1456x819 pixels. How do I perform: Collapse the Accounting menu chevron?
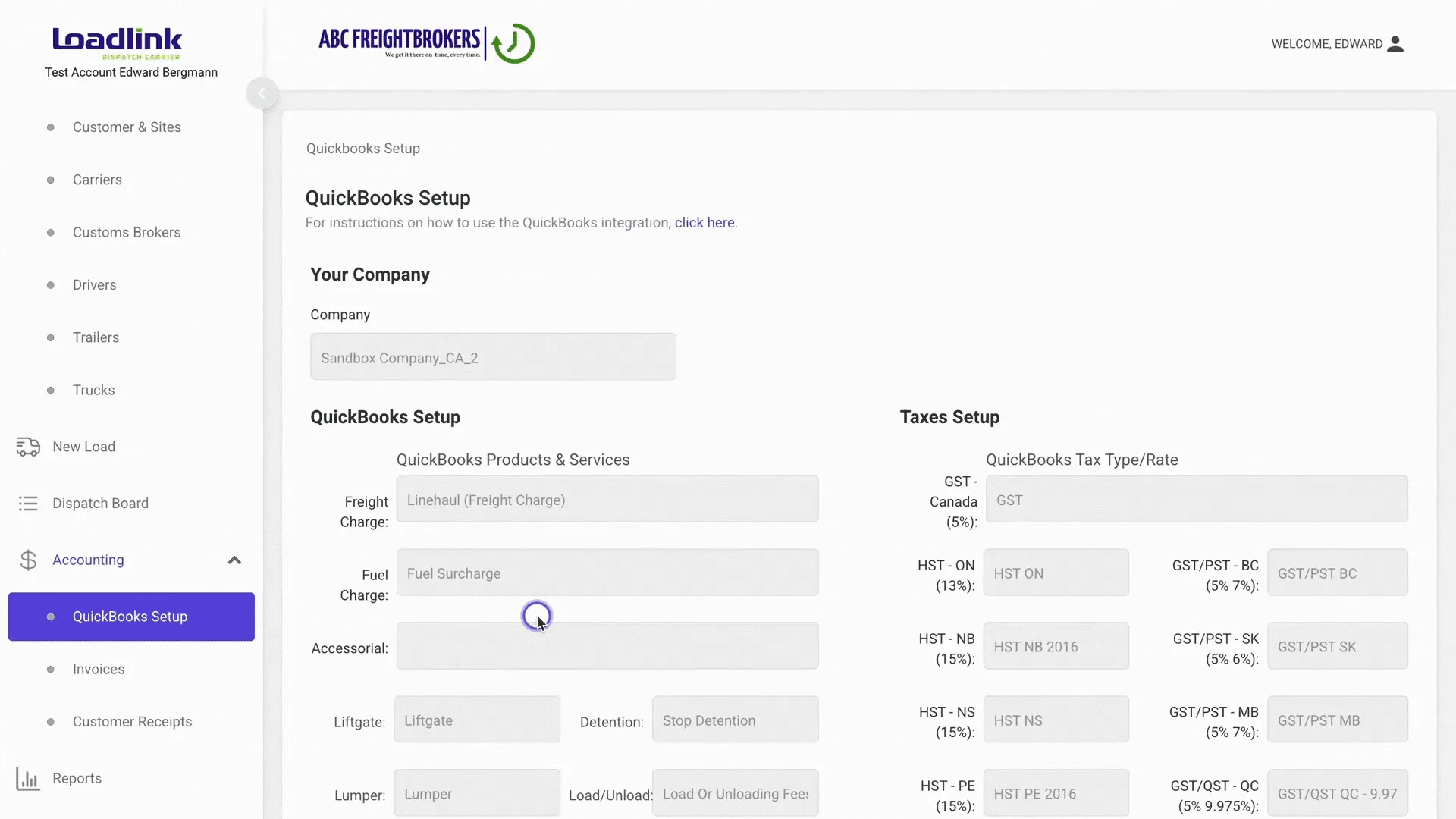point(234,560)
